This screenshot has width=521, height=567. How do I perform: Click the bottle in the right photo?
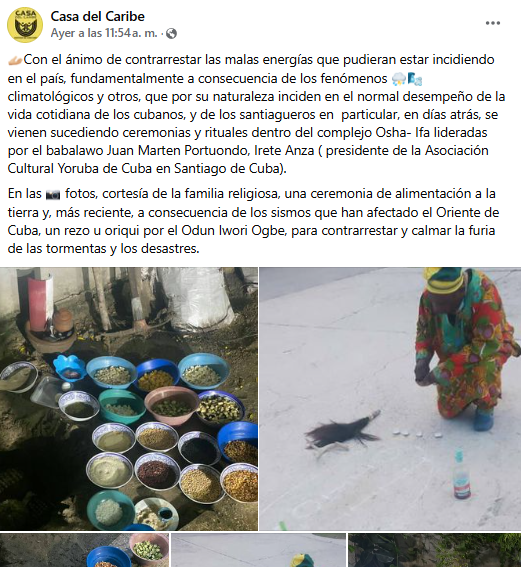(x=461, y=474)
